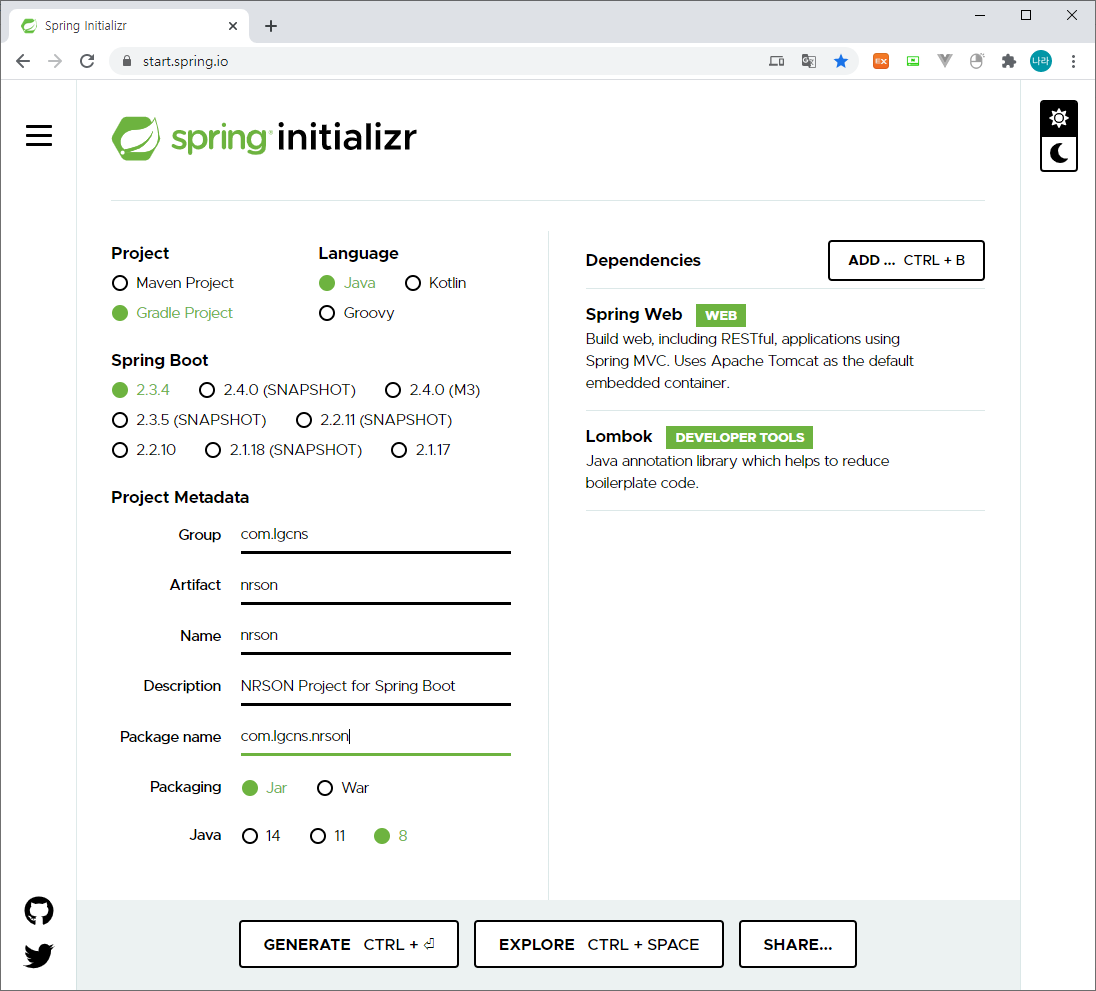Click the GENERATE button
Image resolution: width=1096 pixels, height=991 pixels.
[349, 944]
